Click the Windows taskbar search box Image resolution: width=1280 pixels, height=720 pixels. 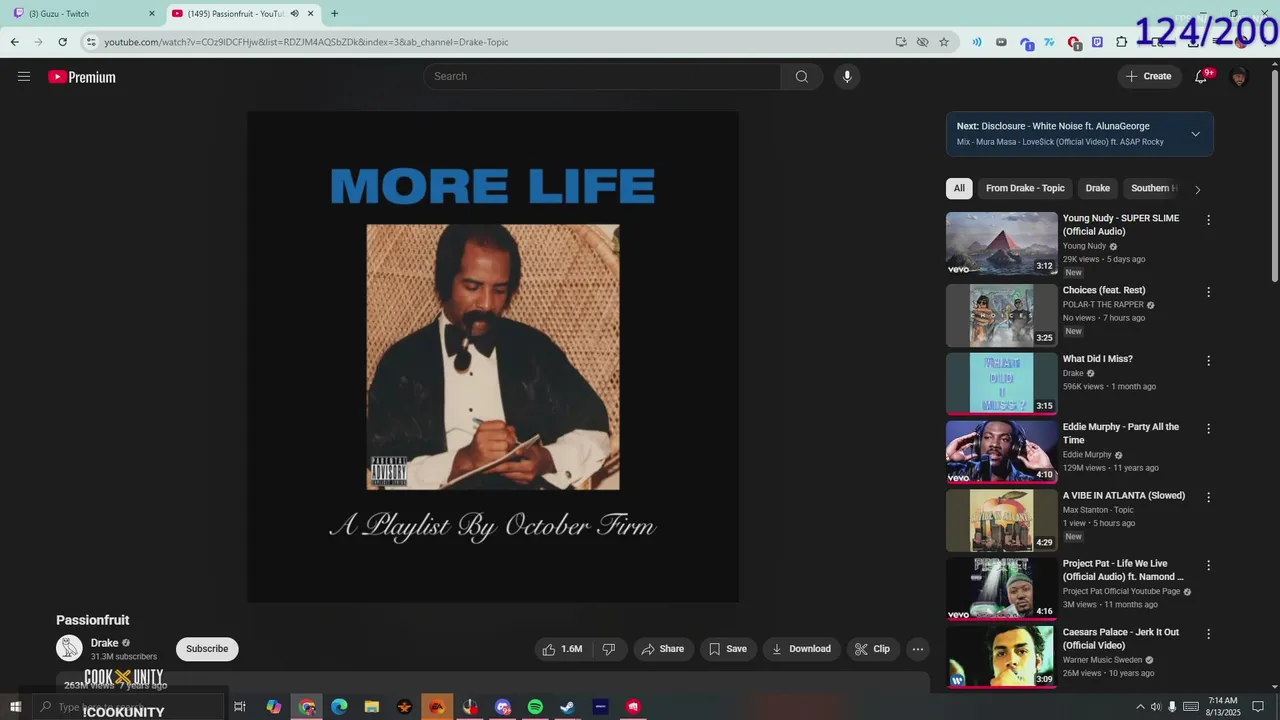tap(128, 707)
